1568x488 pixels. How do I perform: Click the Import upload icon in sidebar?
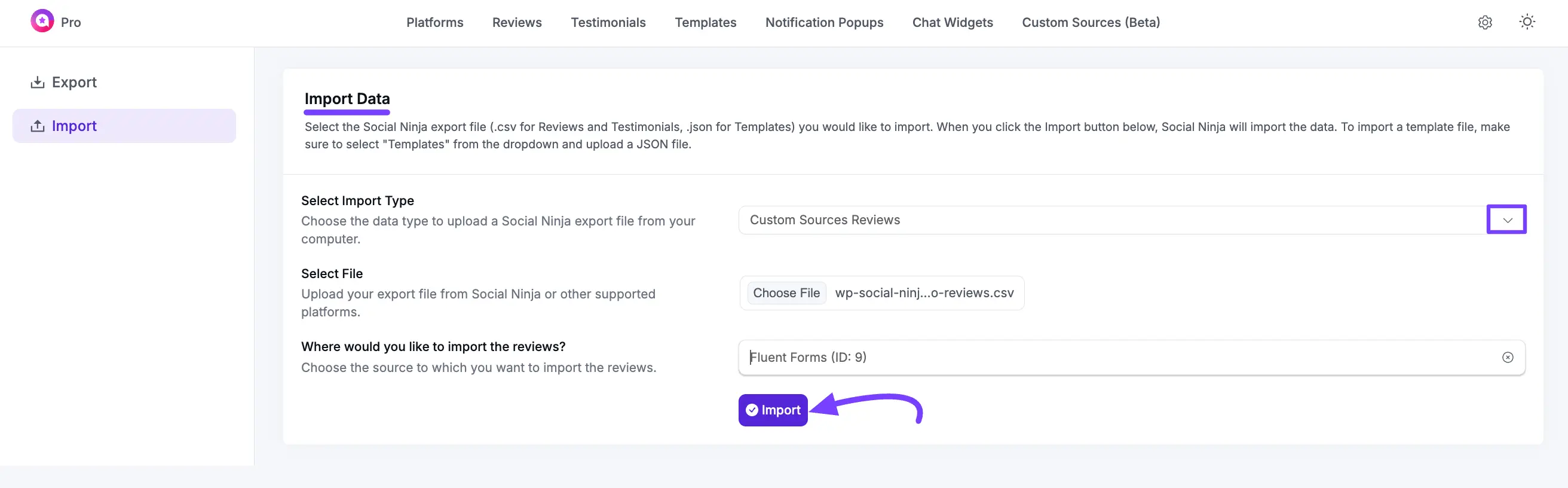coord(38,126)
